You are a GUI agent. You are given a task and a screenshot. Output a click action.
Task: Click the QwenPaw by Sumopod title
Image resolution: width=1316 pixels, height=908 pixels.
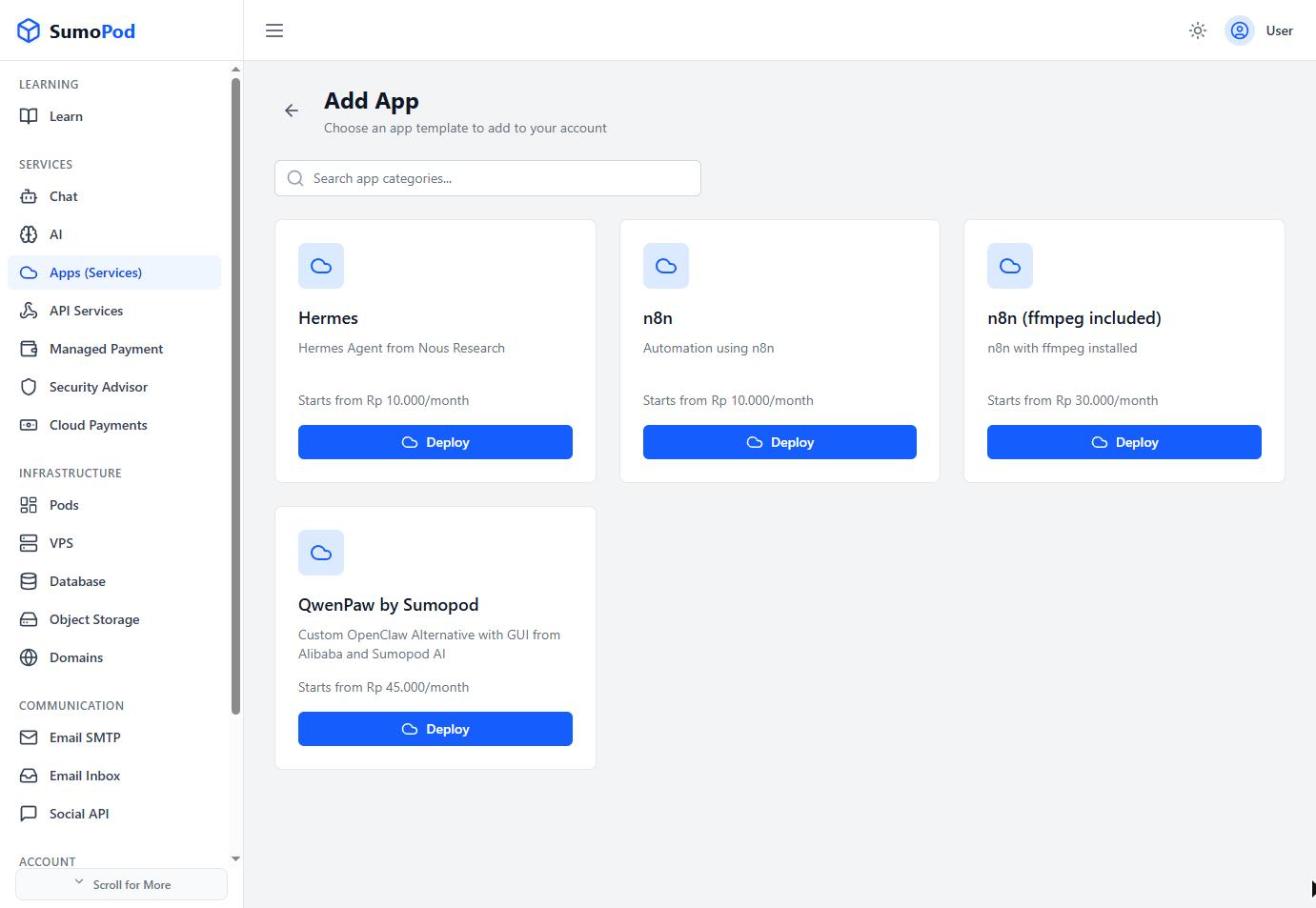388,605
